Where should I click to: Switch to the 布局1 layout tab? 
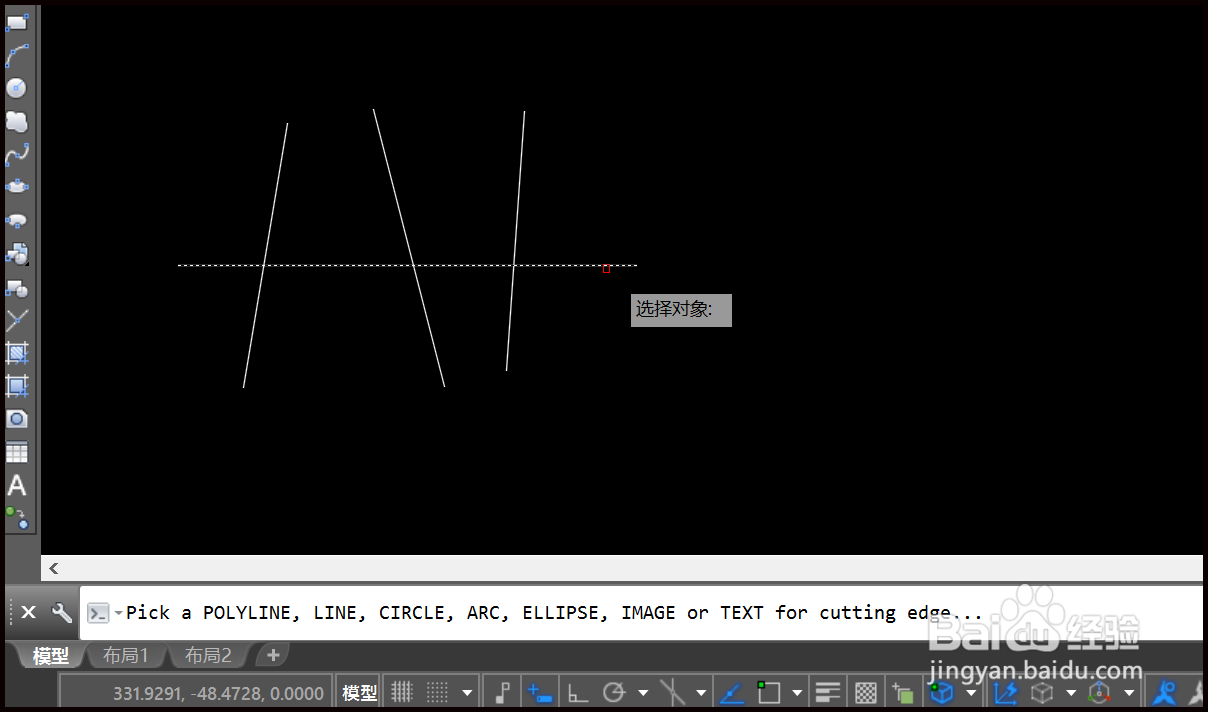125,656
